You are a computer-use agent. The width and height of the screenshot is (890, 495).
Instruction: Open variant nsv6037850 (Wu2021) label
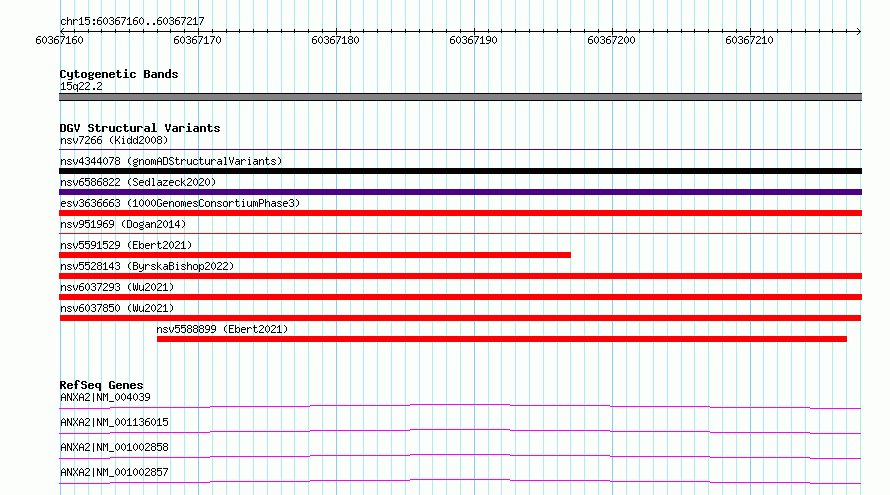117,308
